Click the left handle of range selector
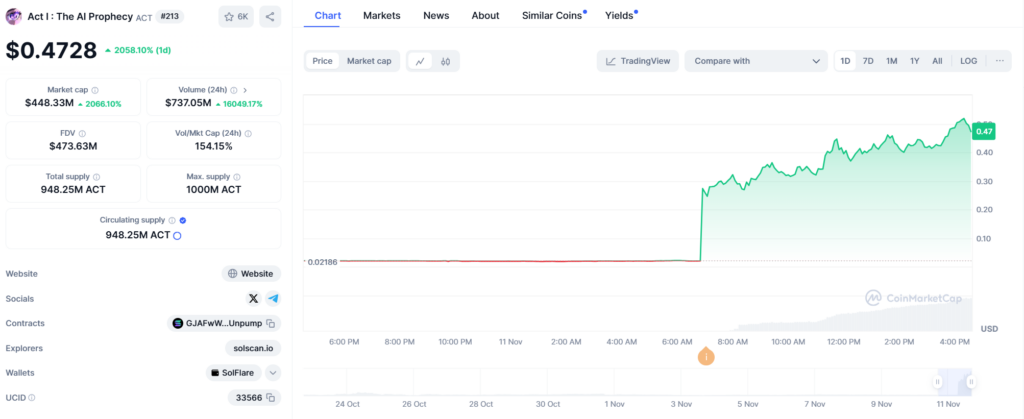1024x419 pixels. pyautogui.click(x=937, y=382)
